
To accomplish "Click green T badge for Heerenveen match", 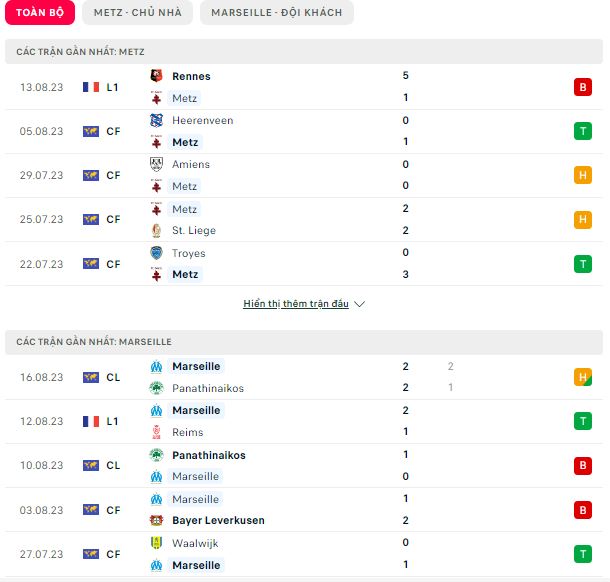I will [x=583, y=131].
